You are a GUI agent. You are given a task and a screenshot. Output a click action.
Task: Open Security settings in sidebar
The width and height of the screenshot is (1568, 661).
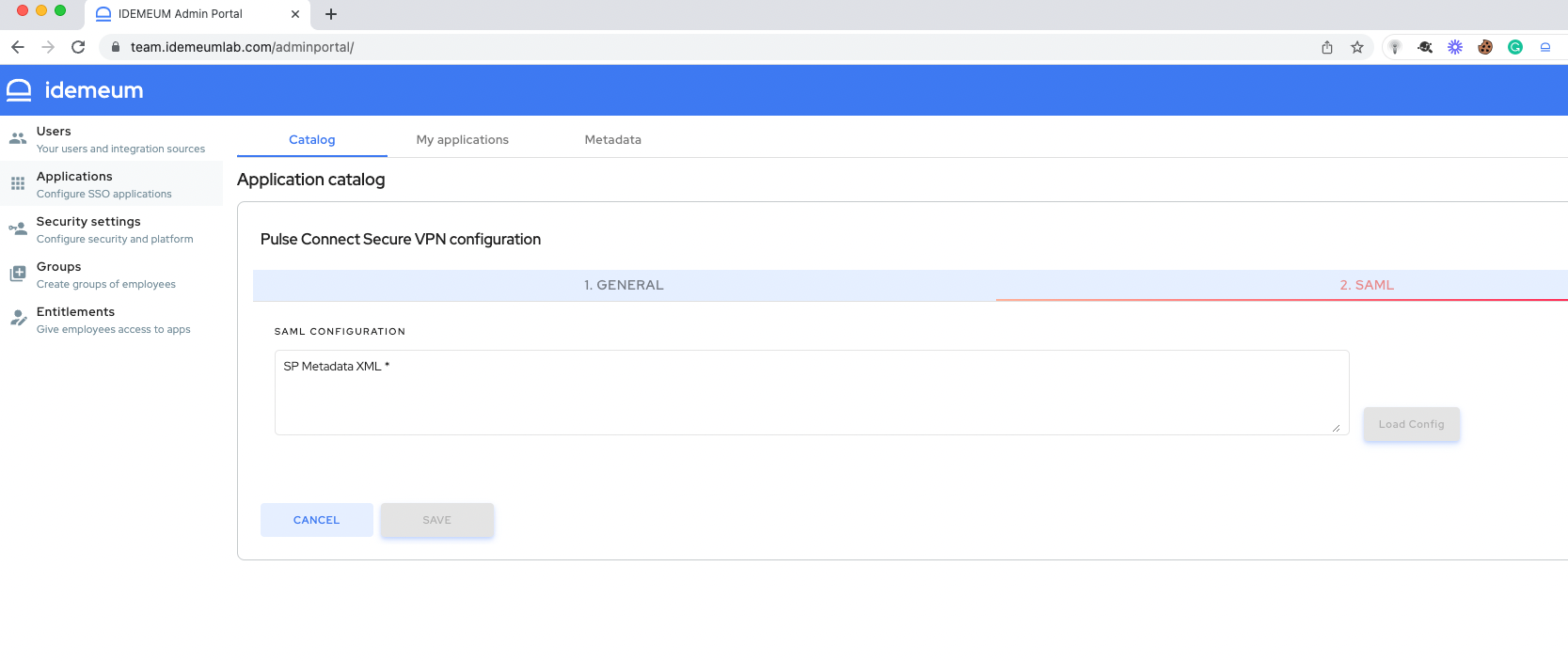click(x=111, y=228)
